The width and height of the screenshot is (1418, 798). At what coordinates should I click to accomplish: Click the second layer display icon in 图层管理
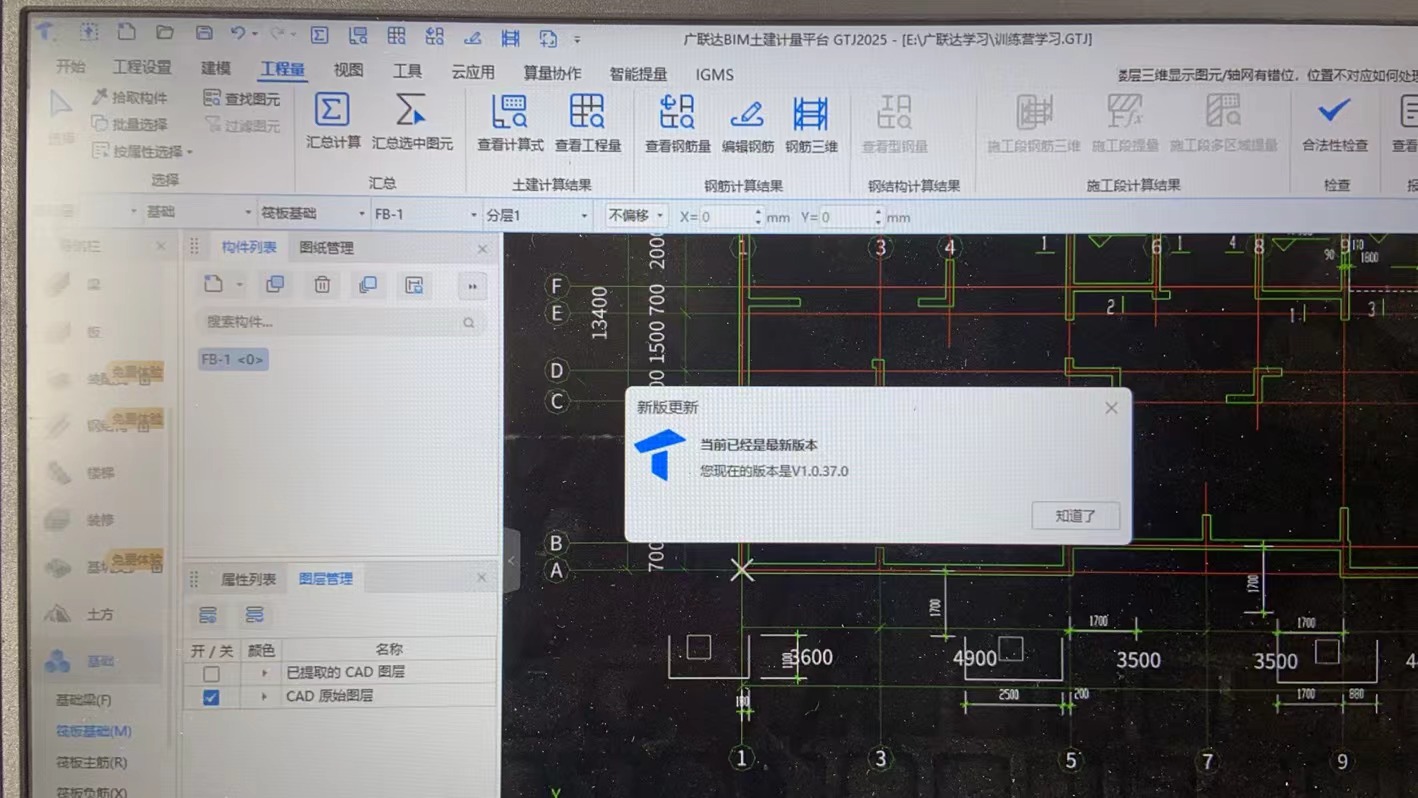[x=254, y=614]
